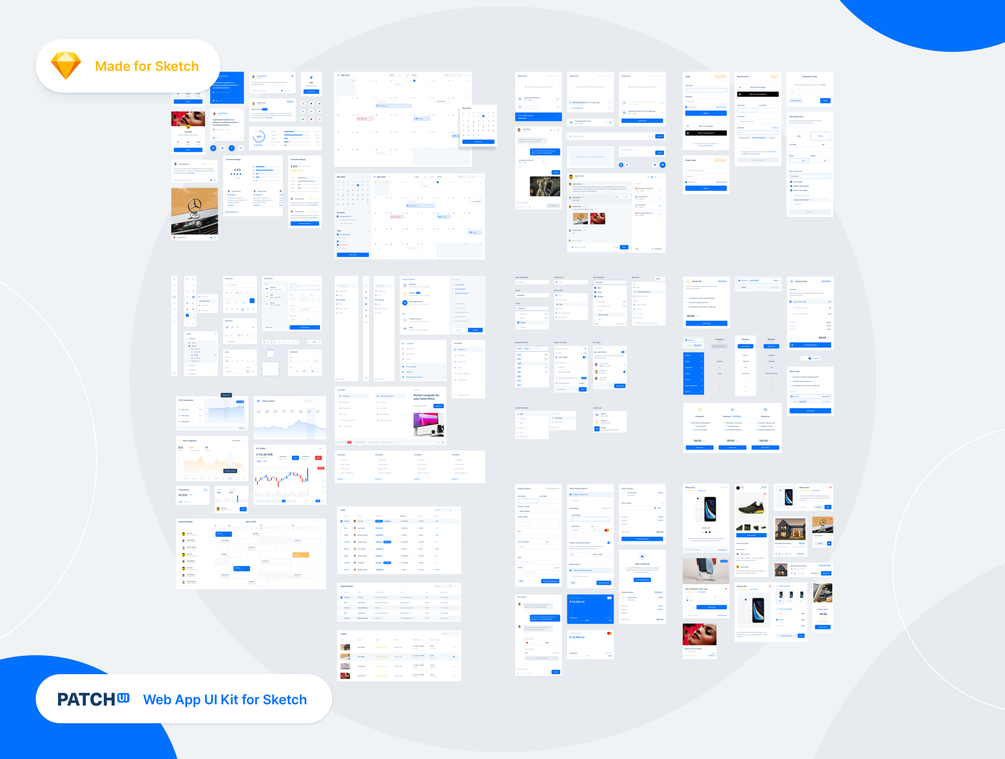The width and height of the screenshot is (1005, 759).
Task: Select the solid blue credit card
Action: (590, 609)
